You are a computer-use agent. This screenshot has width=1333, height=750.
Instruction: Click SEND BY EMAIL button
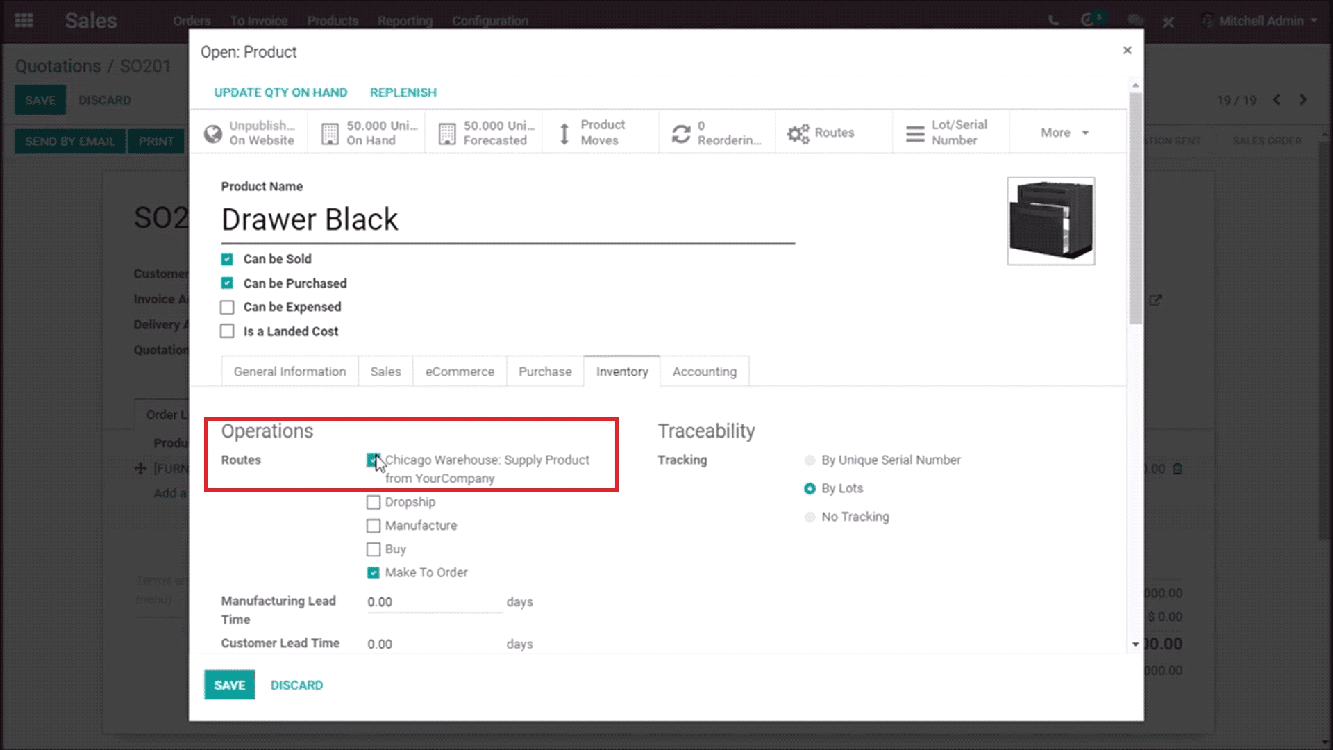[x=70, y=141]
